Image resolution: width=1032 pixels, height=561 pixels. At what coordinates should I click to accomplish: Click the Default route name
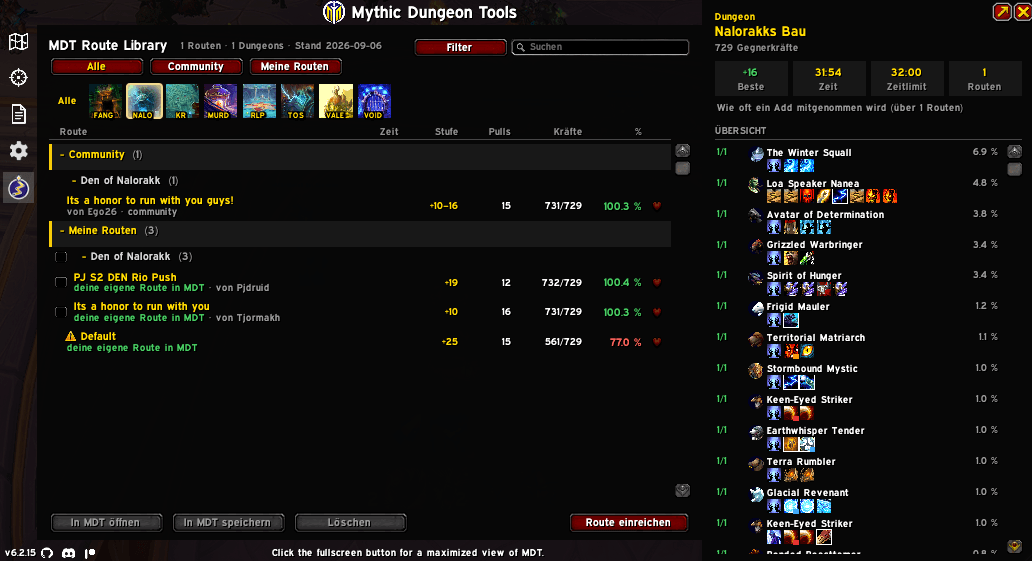tap(98, 336)
